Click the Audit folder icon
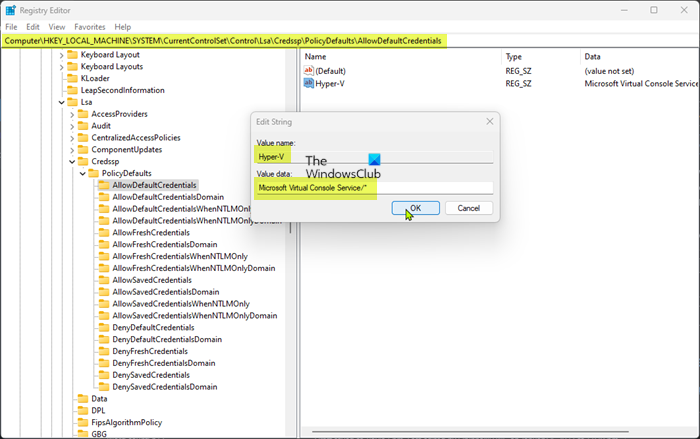The height and width of the screenshot is (439, 700). [83, 126]
